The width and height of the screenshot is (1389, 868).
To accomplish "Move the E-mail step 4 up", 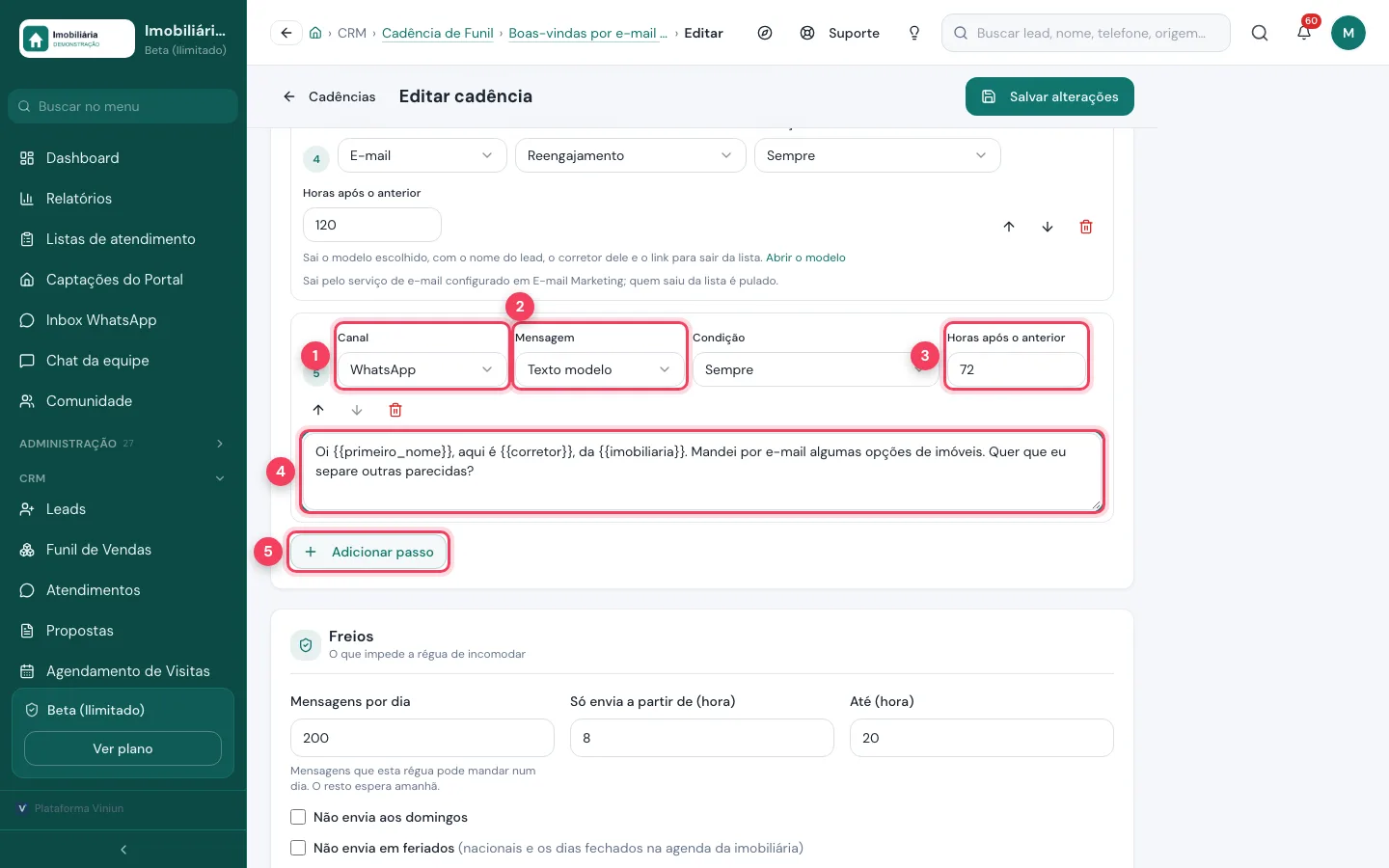I will pos(1009,227).
